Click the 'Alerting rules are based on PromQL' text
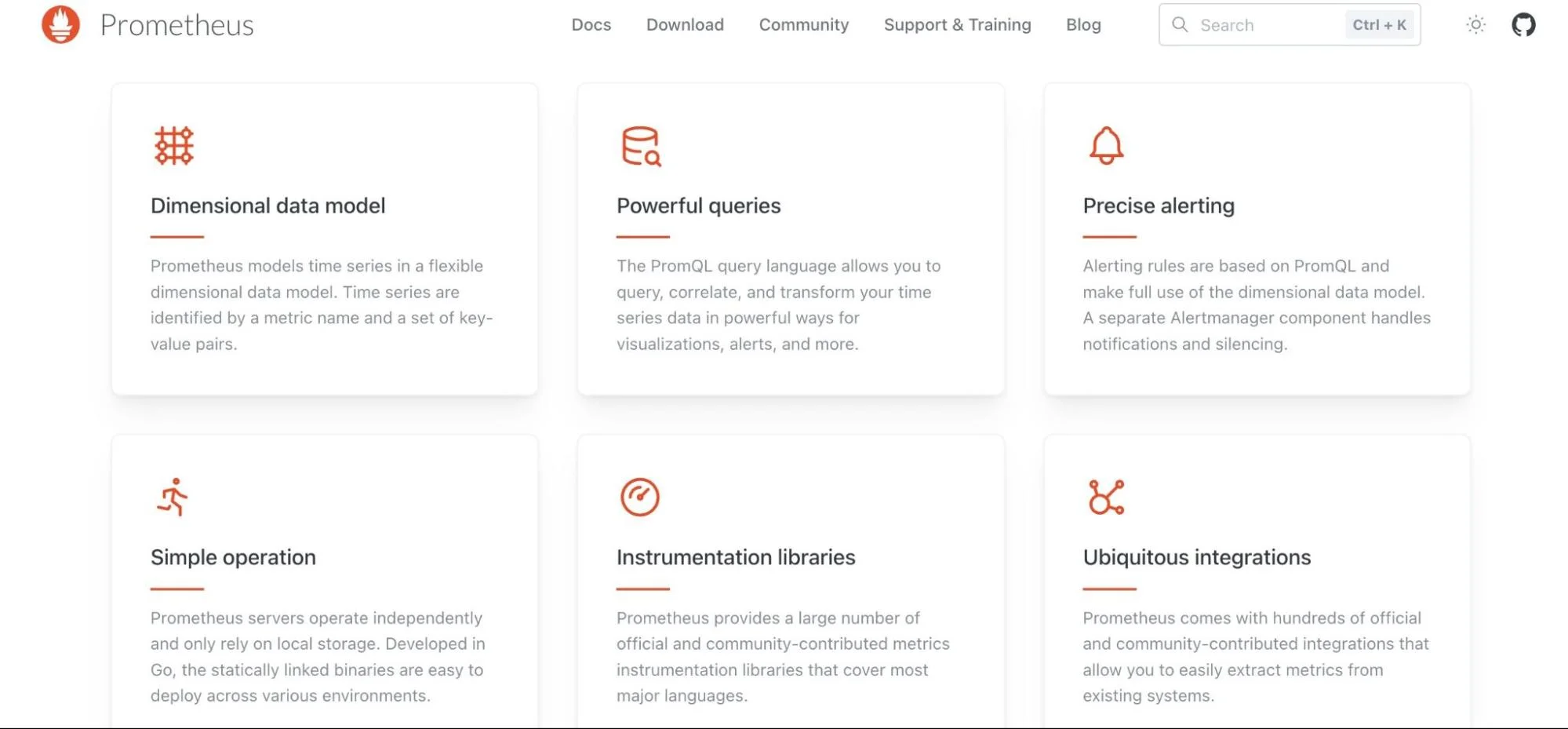Viewport: 1568px width, 729px height. tap(1257, 304)
